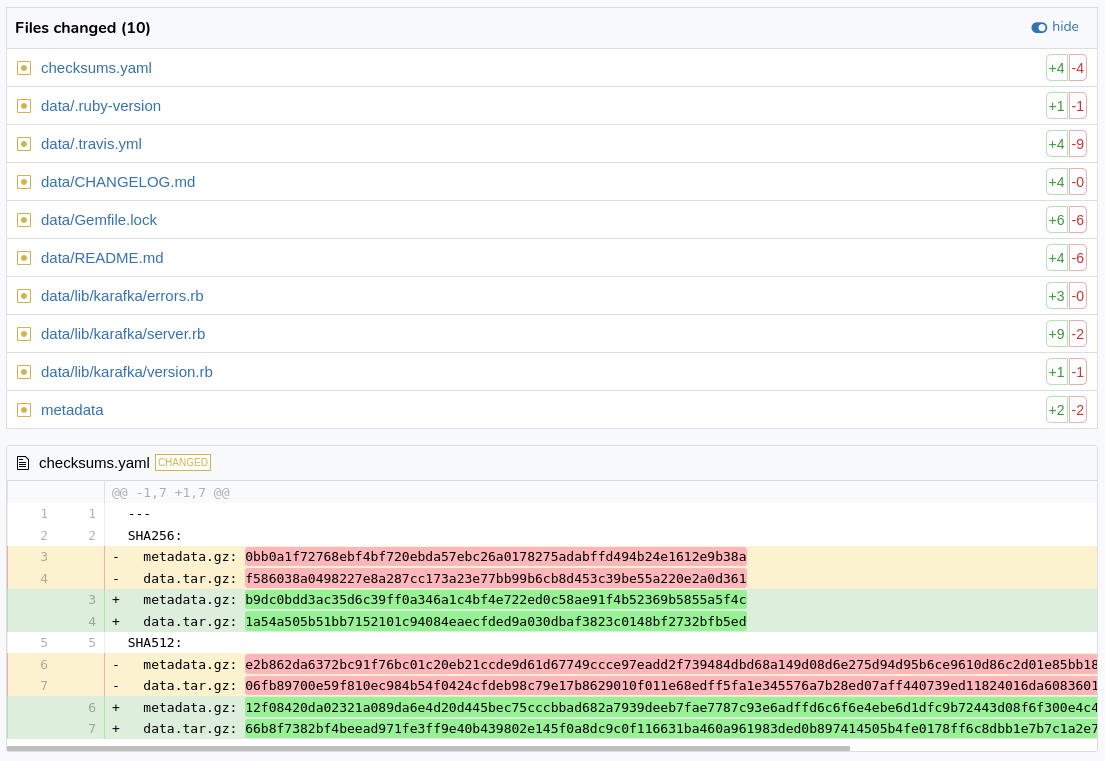Click changed-file icon beside checksums.yaml in list

pos(24,68)
